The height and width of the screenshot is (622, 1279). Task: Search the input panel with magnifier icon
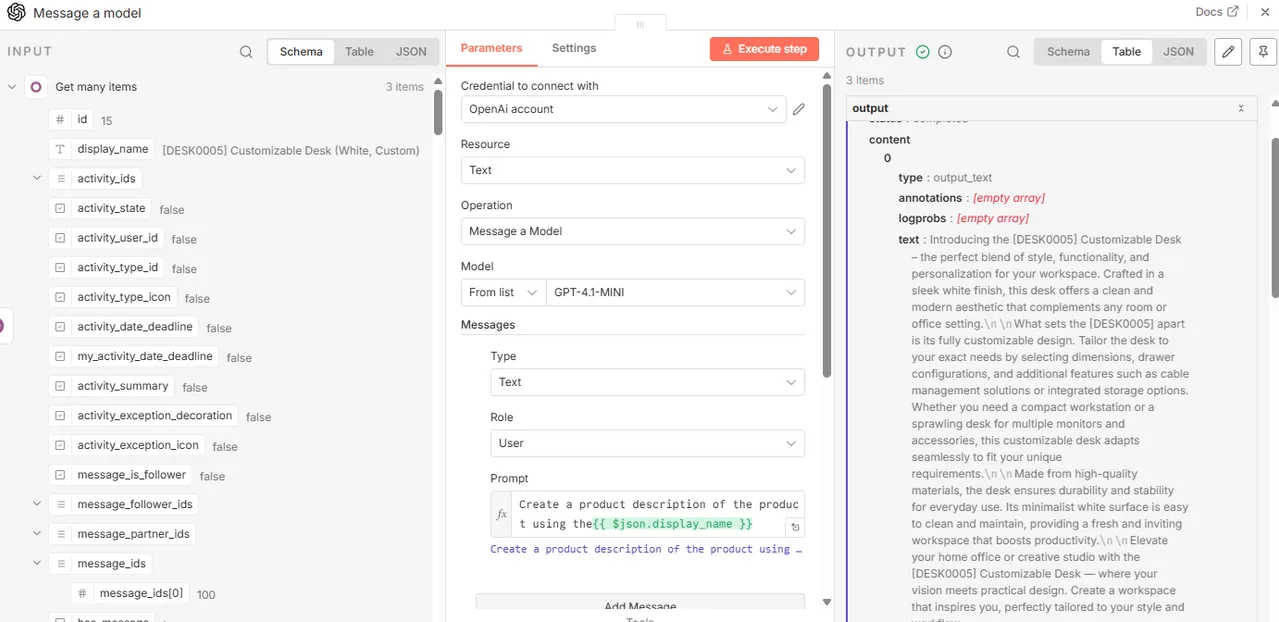tap(246, 52)
